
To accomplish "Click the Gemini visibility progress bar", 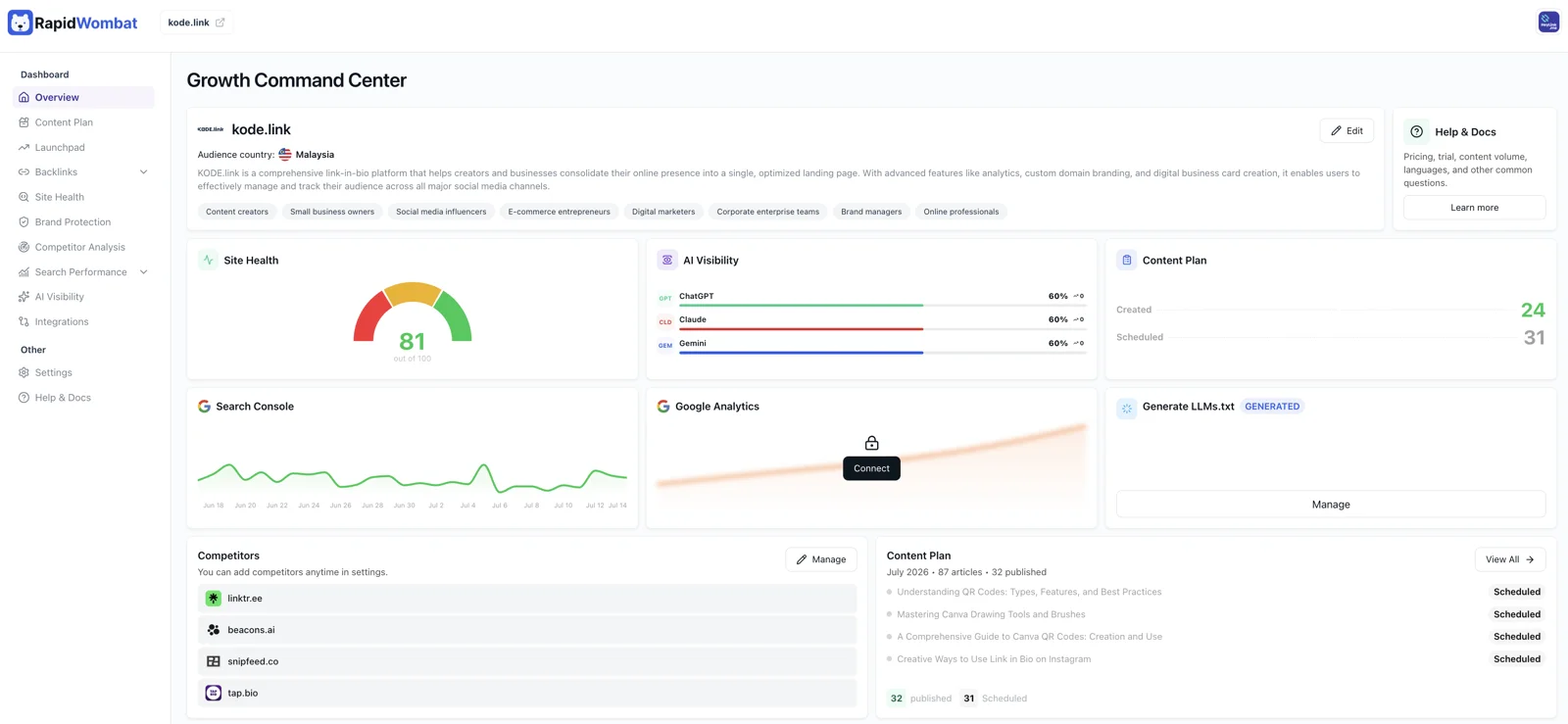I will click(882, 352).
